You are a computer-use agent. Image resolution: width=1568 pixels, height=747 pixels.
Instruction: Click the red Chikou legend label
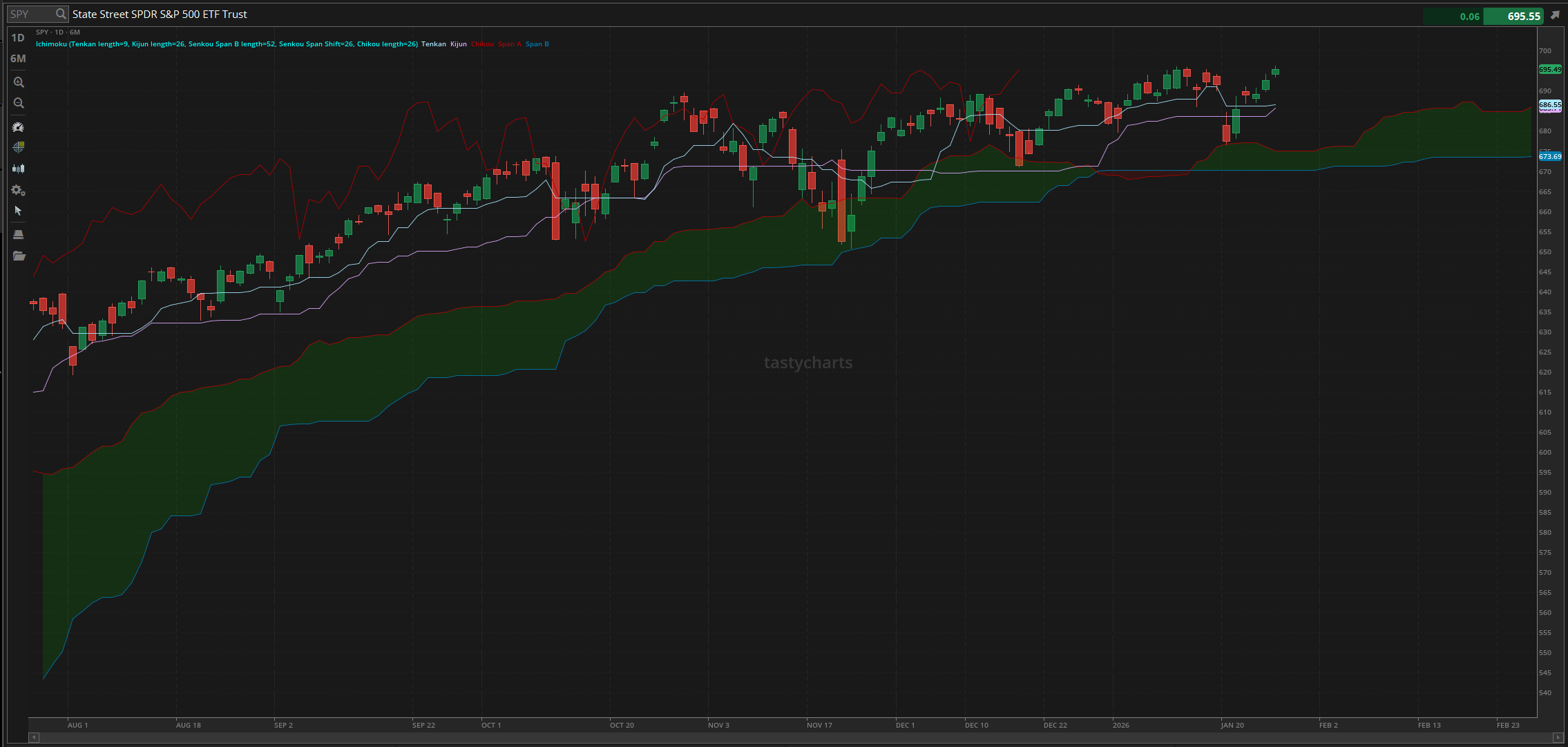482,44
